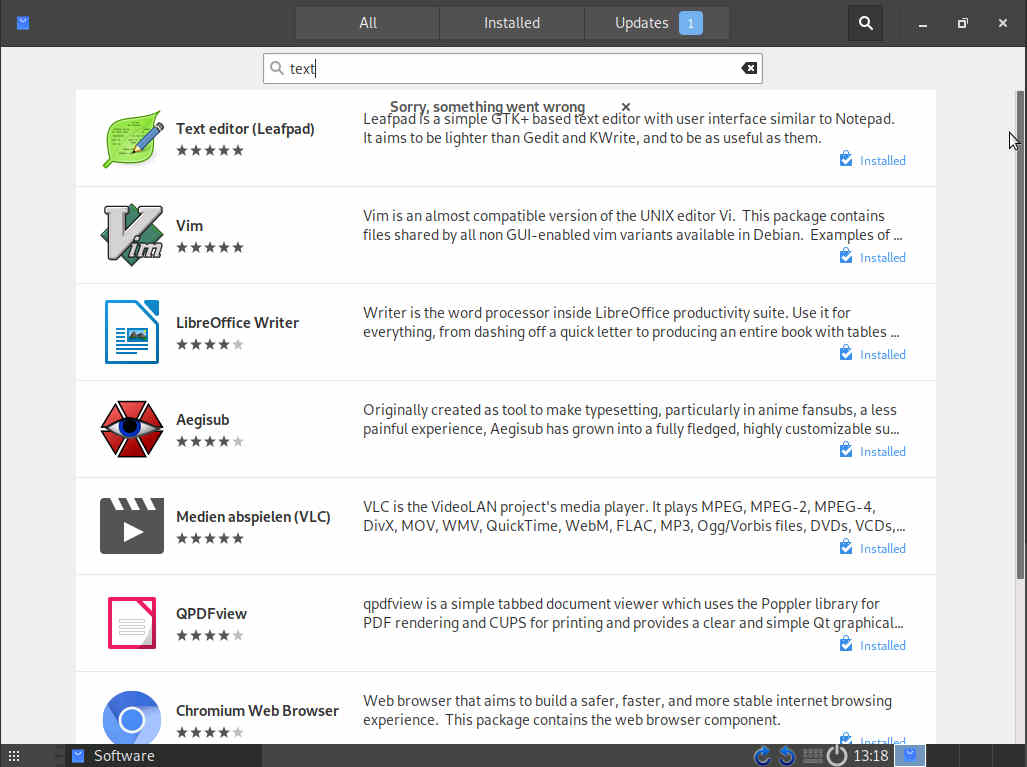Click the star rating under Medien abspielen (VLC)

click(210, 538)
